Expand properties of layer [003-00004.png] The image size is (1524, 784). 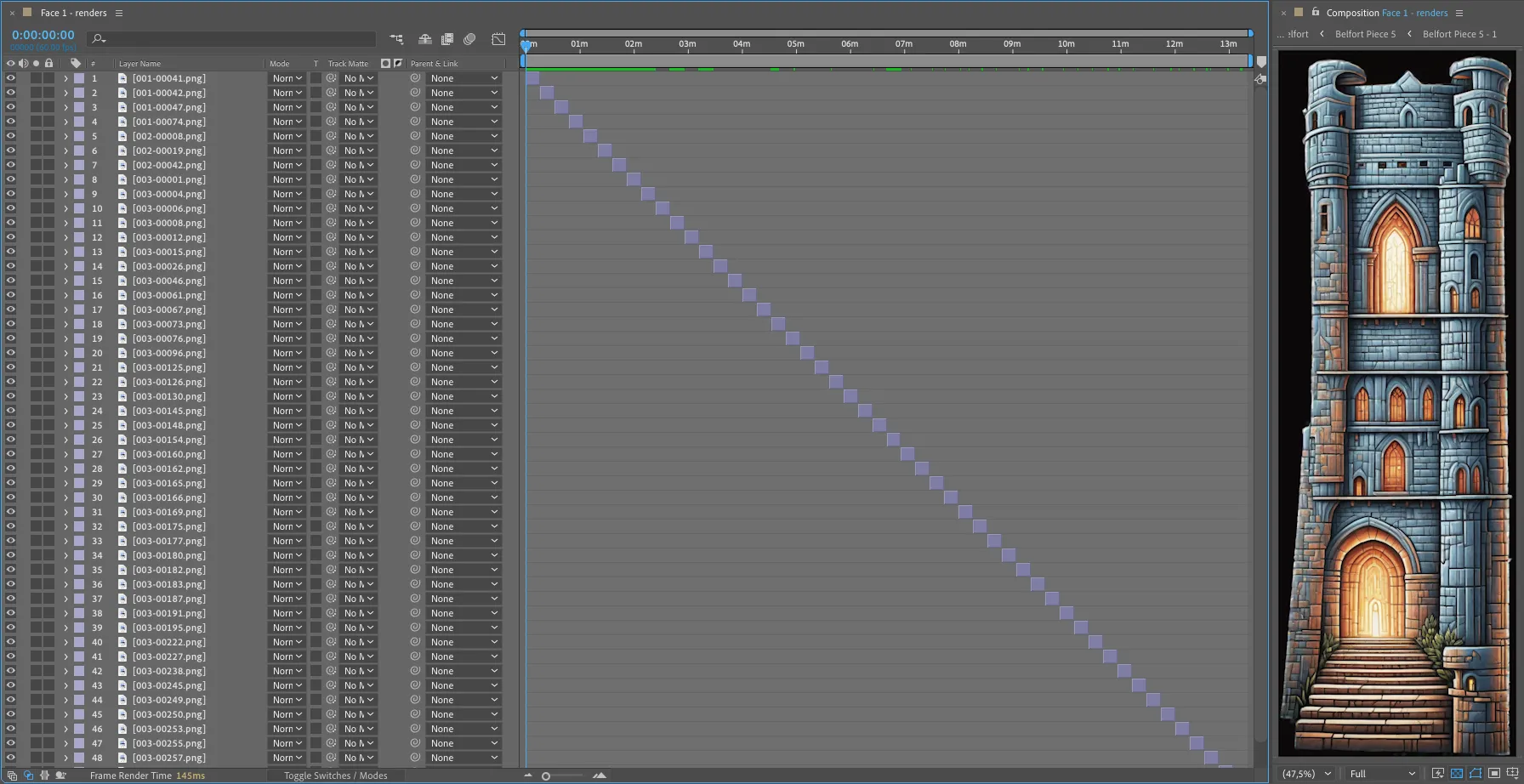coord(66,194)
